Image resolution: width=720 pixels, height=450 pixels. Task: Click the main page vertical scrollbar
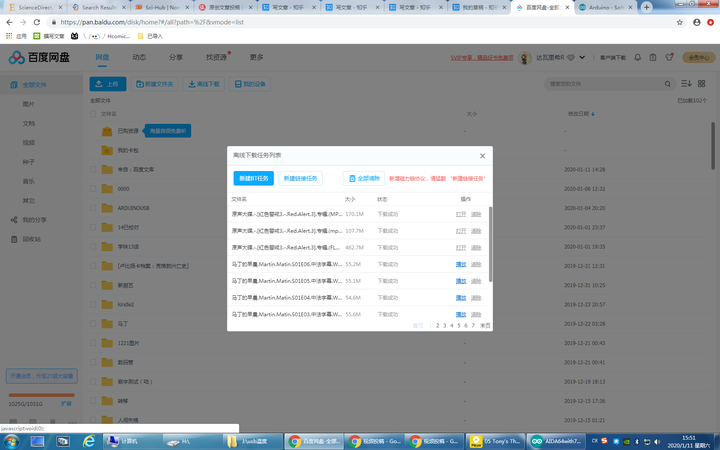coord(713,146)
